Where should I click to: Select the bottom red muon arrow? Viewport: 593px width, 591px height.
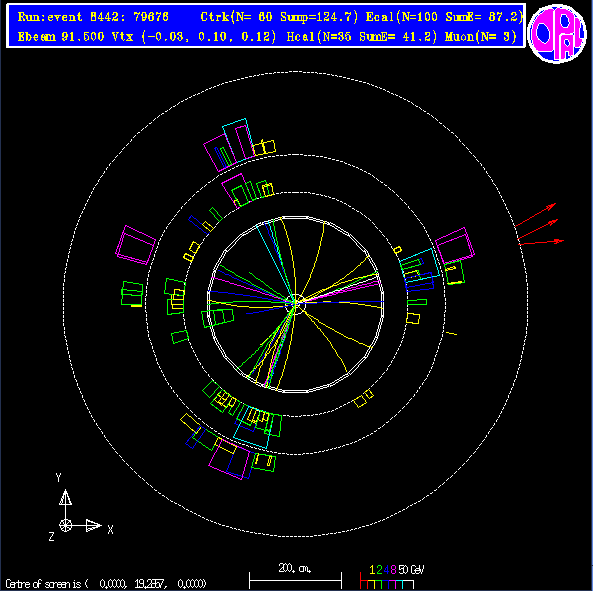tap(541, 242)
